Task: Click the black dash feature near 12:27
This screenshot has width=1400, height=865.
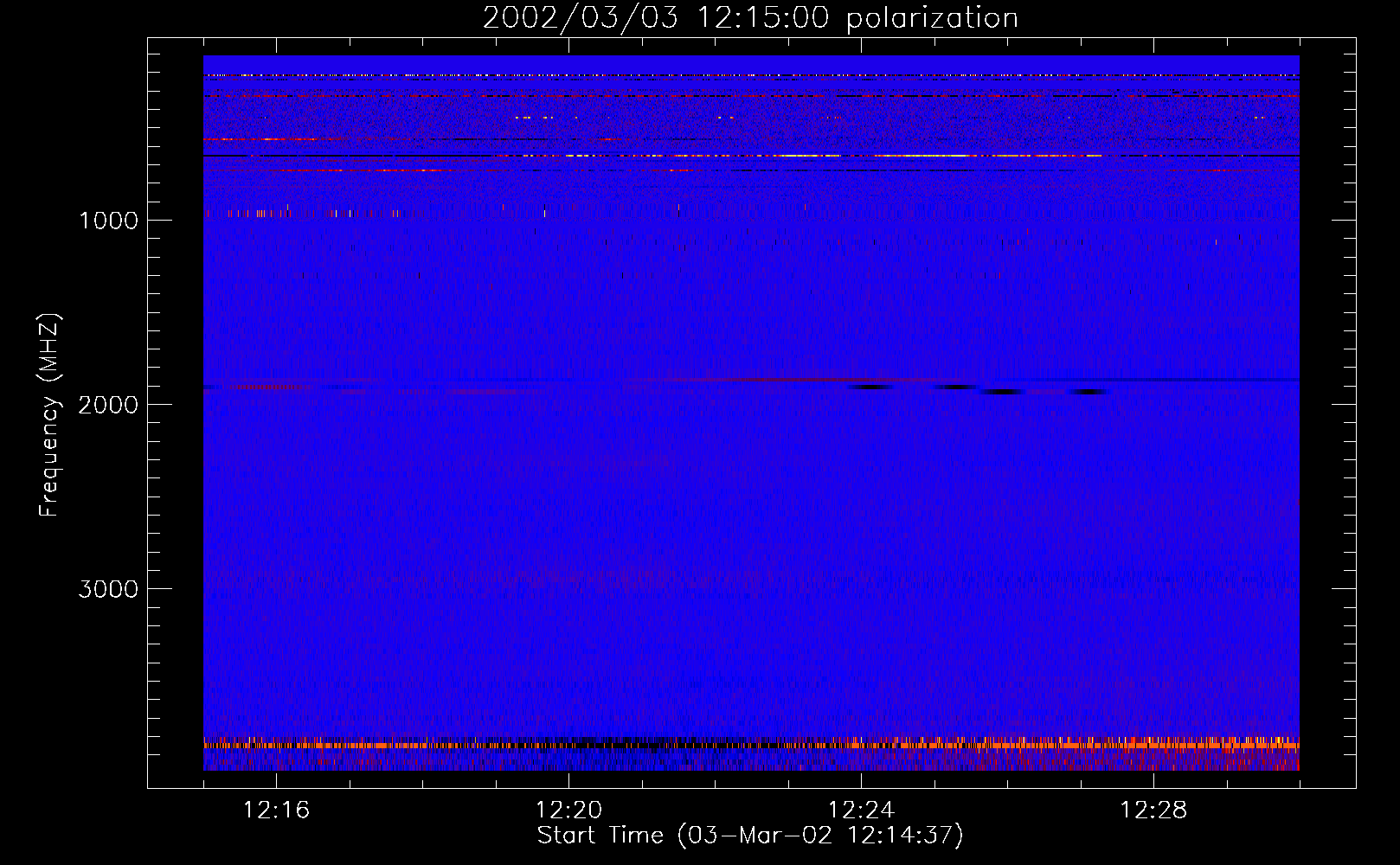Action: [x=1089, y=392]
